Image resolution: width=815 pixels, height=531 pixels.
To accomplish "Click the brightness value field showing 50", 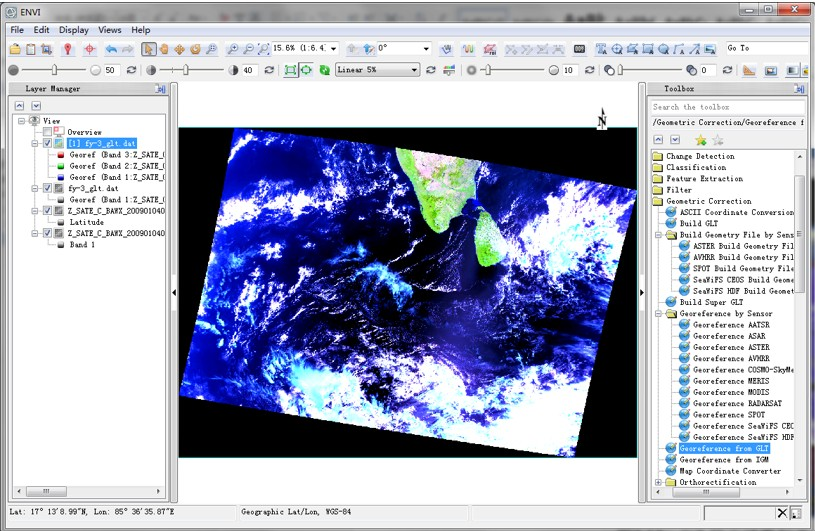I will [x=112, y=70].
